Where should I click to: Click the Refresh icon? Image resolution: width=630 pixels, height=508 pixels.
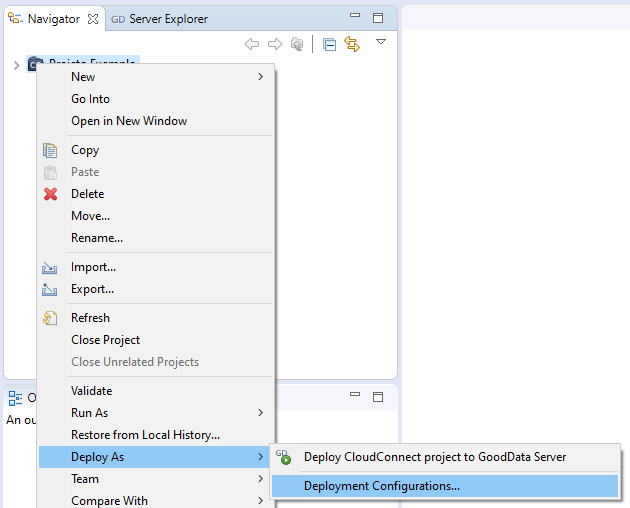(50, 318)
